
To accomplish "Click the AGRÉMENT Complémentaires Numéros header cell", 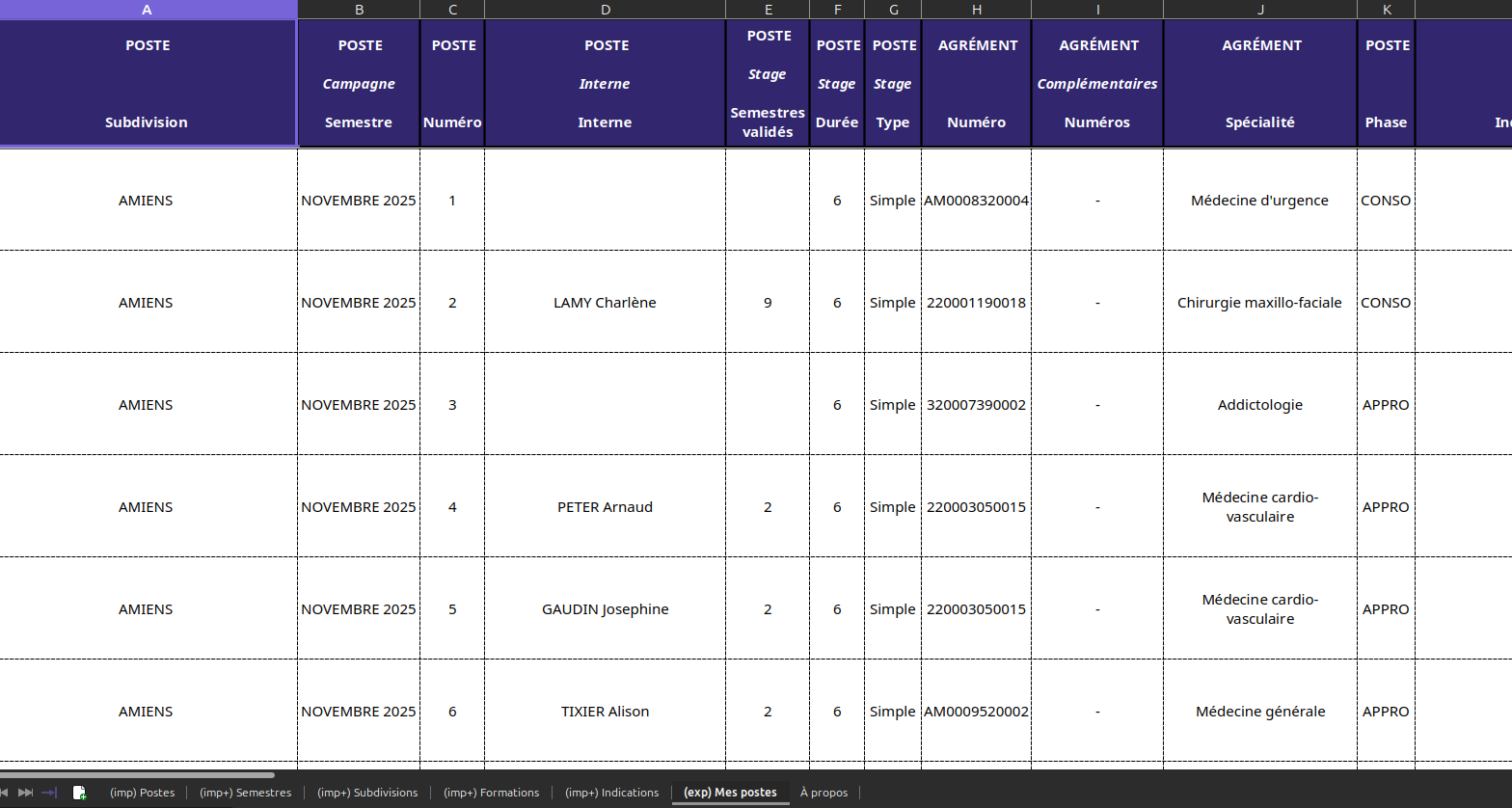I will (x=1097, y=83).
